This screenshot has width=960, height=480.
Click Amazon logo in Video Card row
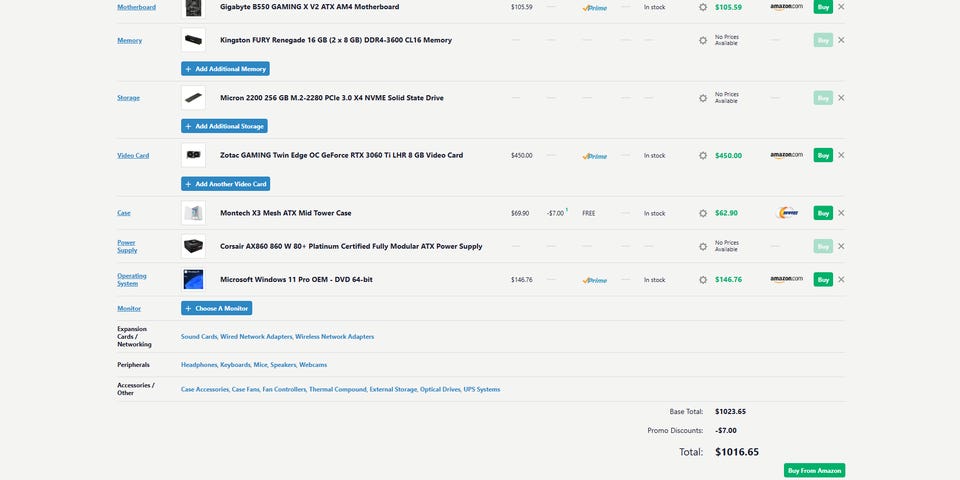(786, 156)
